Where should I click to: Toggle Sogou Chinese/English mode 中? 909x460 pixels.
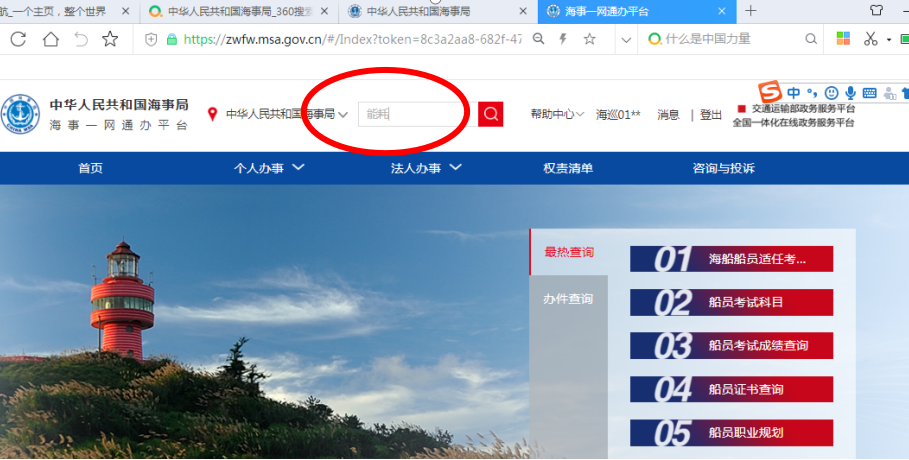[794, 93]
